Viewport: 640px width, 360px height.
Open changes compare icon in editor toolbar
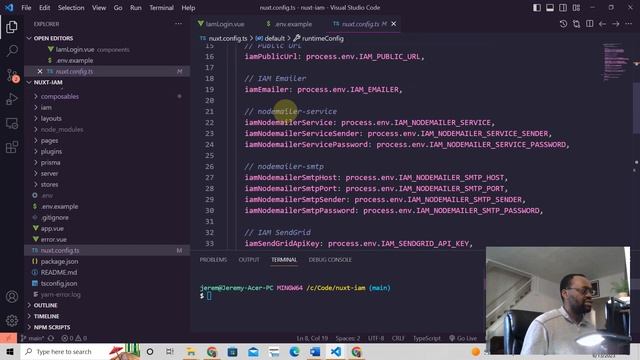point(576,24)
